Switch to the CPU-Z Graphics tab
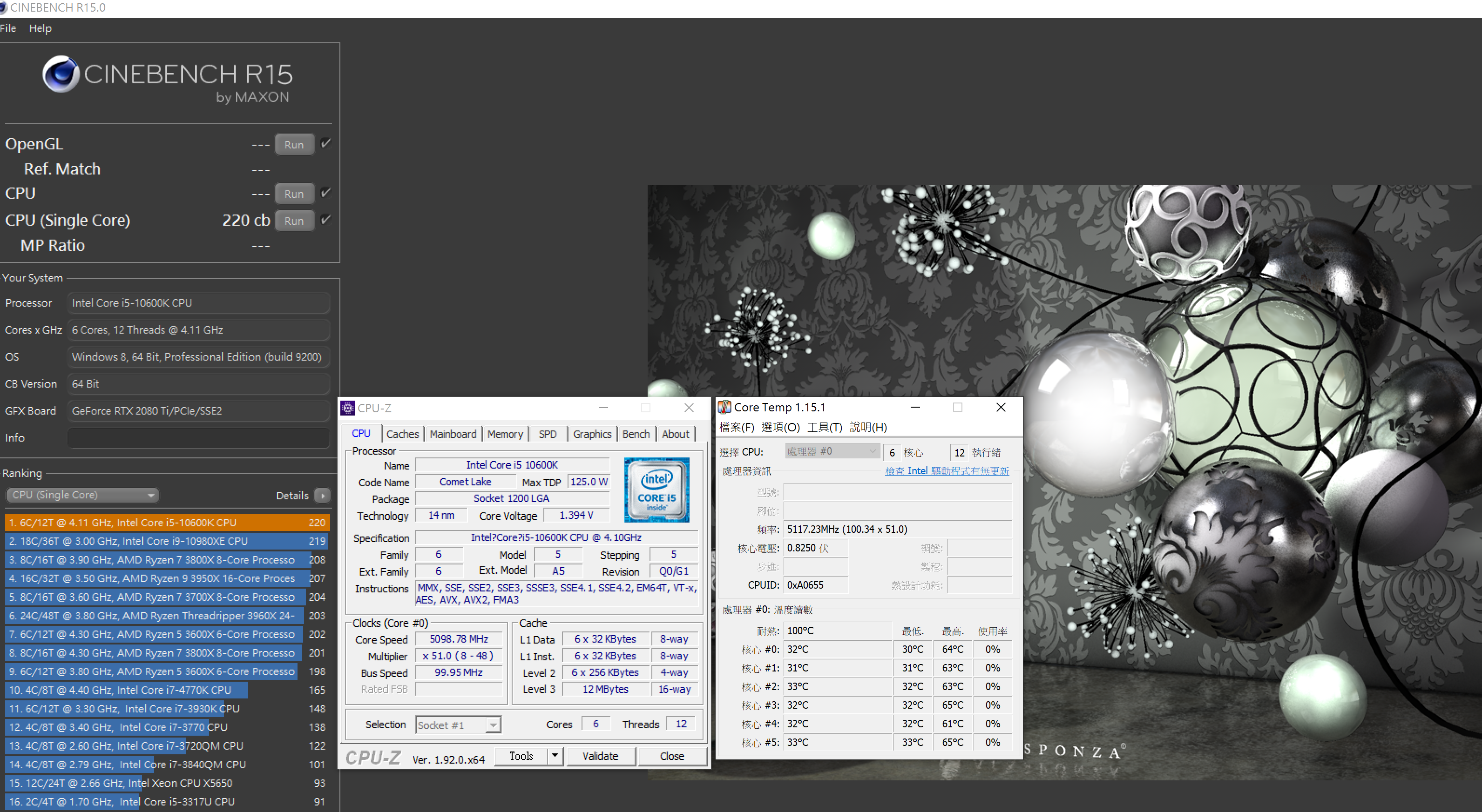 pos(592,434)
